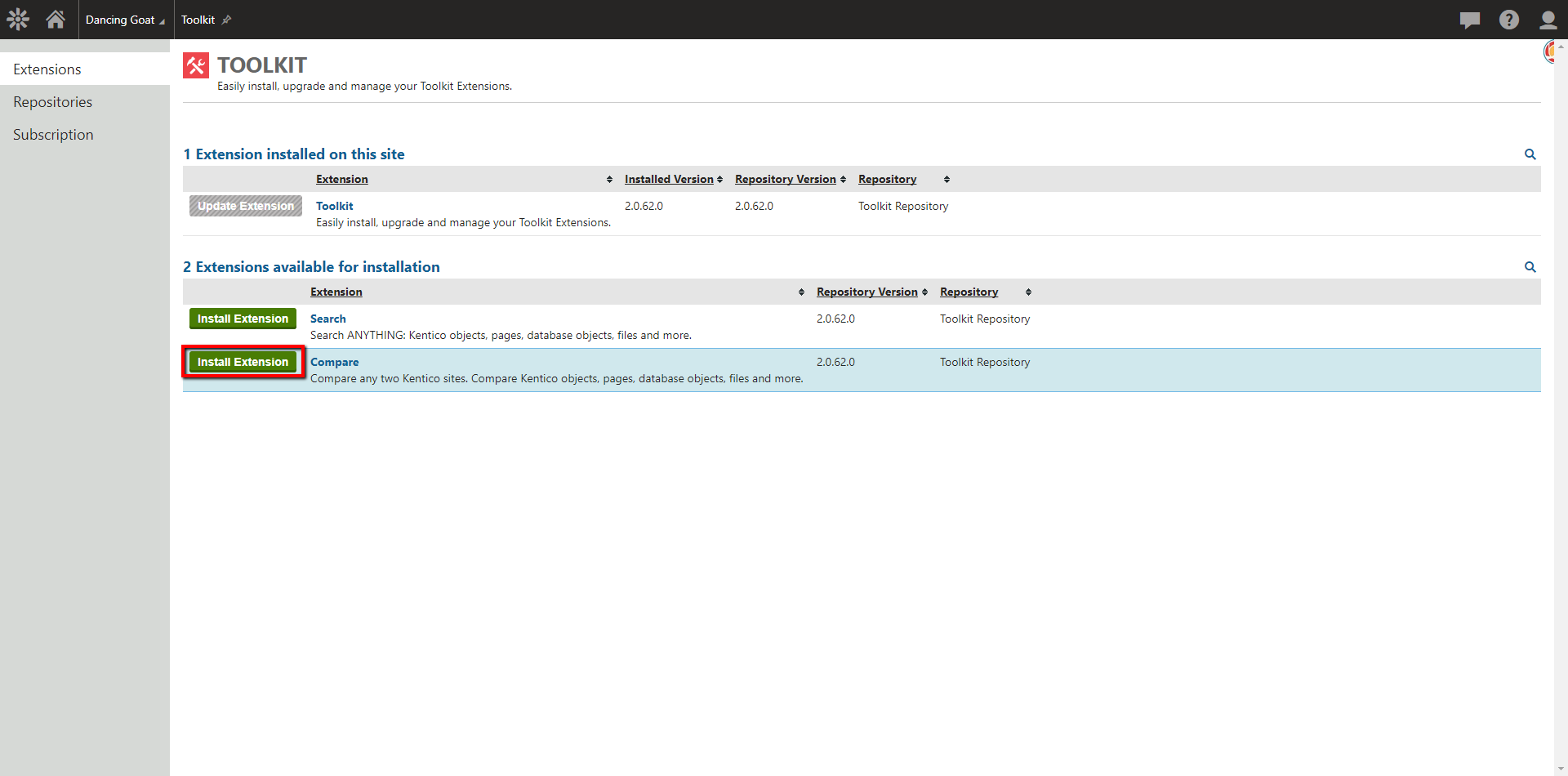
Task: Sort installed table by Repository header
Action: (x=887, y=179)
